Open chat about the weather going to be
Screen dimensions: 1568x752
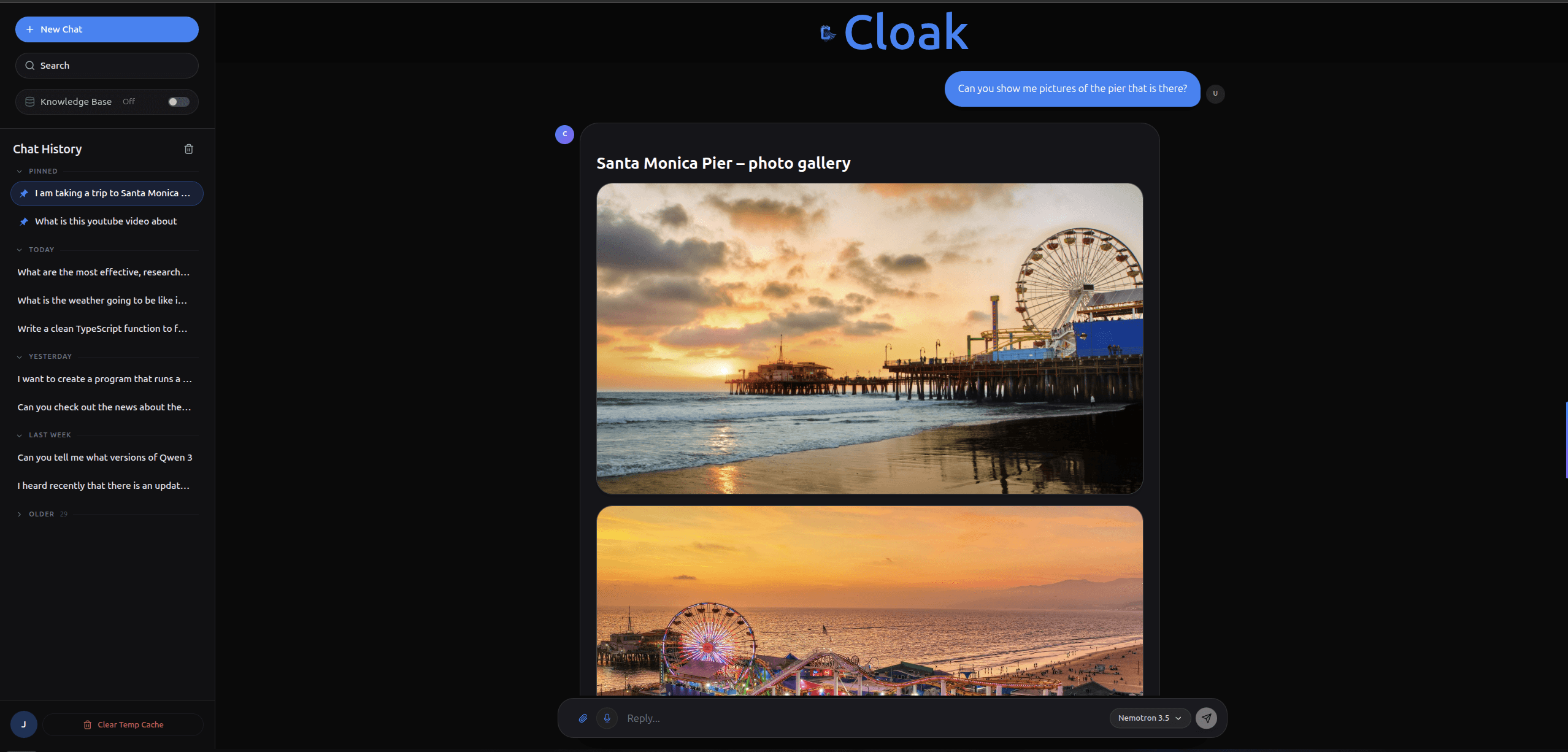[107, 301]
